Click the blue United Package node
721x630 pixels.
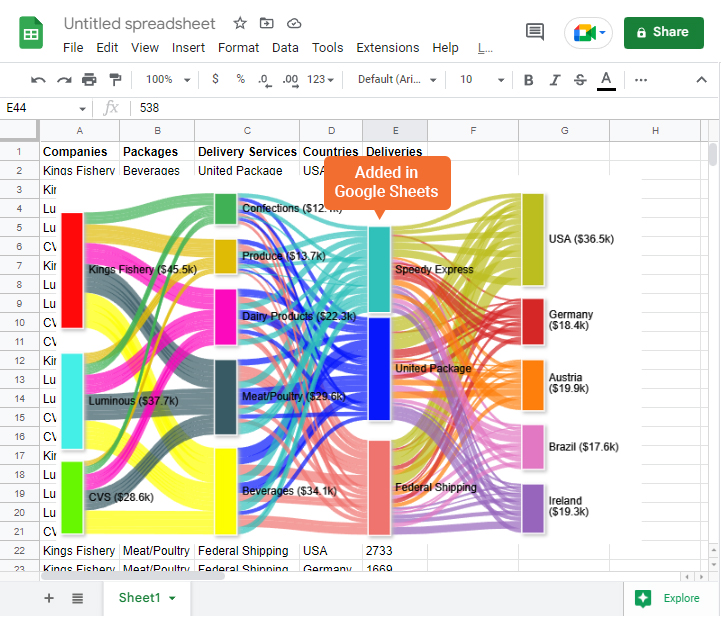coord(379,369)
